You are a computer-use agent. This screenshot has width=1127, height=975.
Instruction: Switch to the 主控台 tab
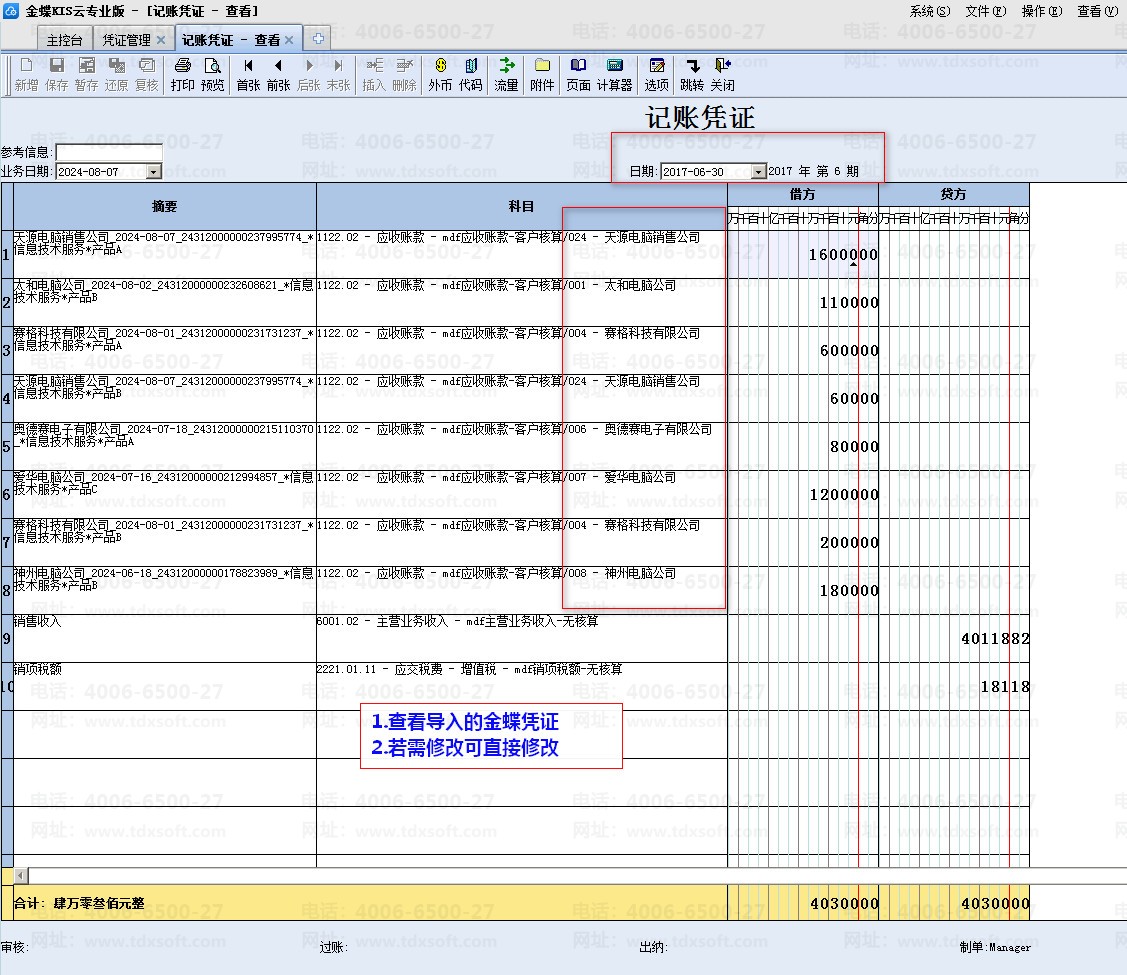[64, 40]
